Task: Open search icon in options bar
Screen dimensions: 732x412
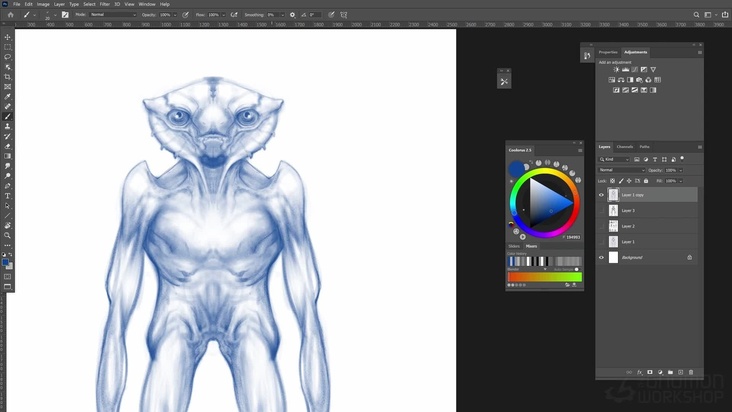Action: (x=696, y=15)
